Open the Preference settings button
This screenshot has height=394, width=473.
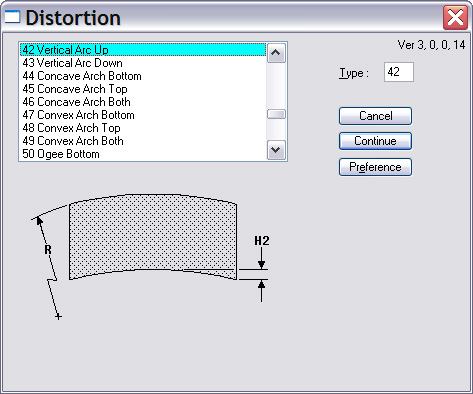[375, 167]
